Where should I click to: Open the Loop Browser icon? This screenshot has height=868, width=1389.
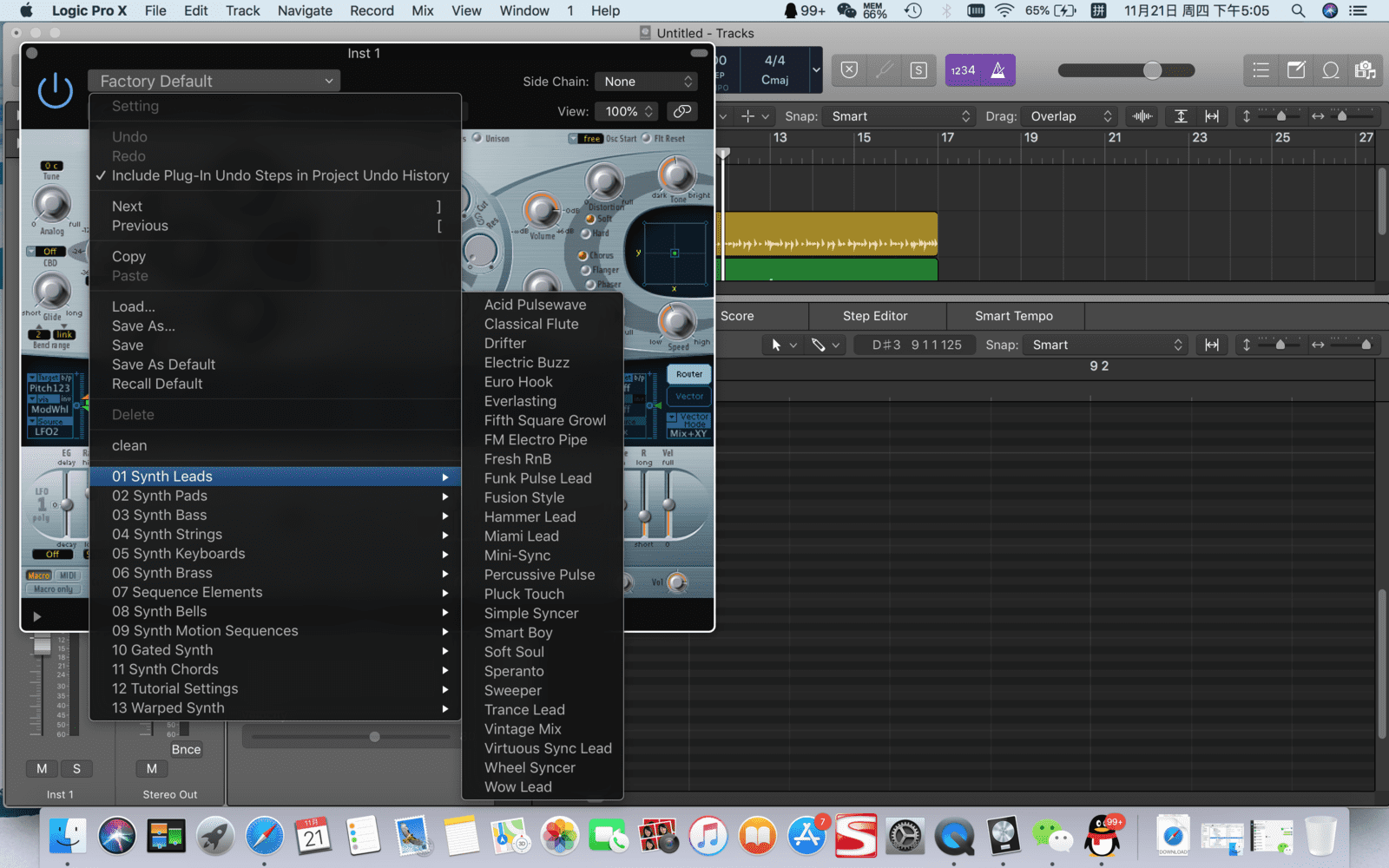[1331, 70]
